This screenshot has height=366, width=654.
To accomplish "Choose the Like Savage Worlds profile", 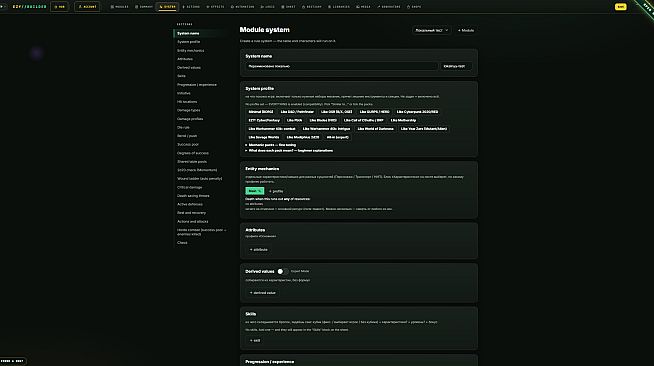I will [264, 137].
